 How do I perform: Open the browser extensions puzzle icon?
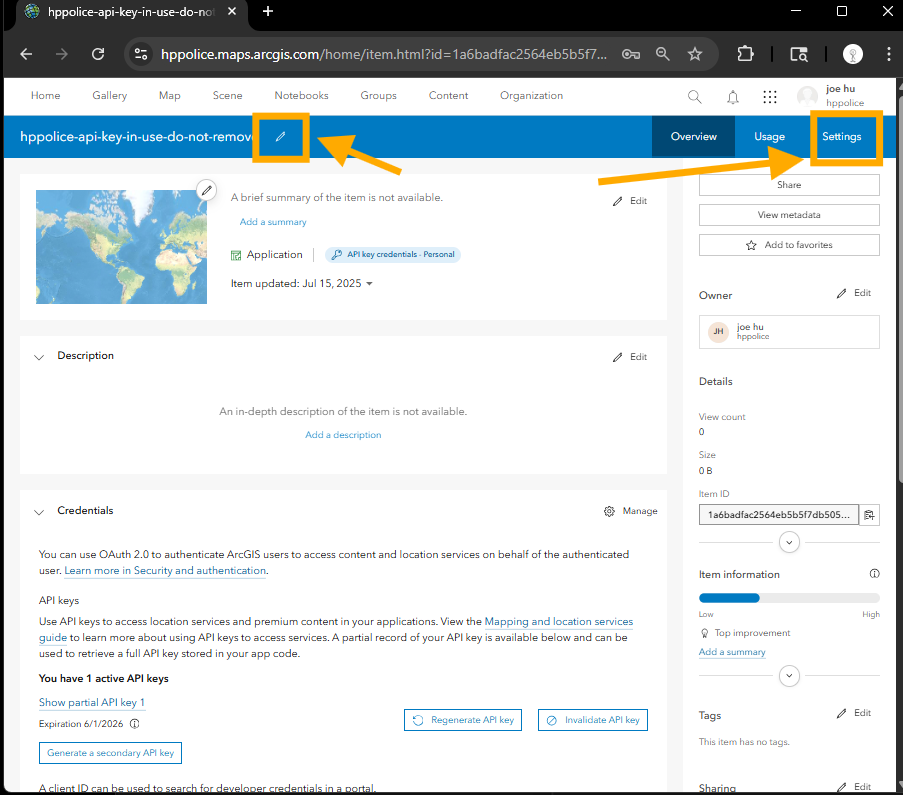tap(745, 54)
